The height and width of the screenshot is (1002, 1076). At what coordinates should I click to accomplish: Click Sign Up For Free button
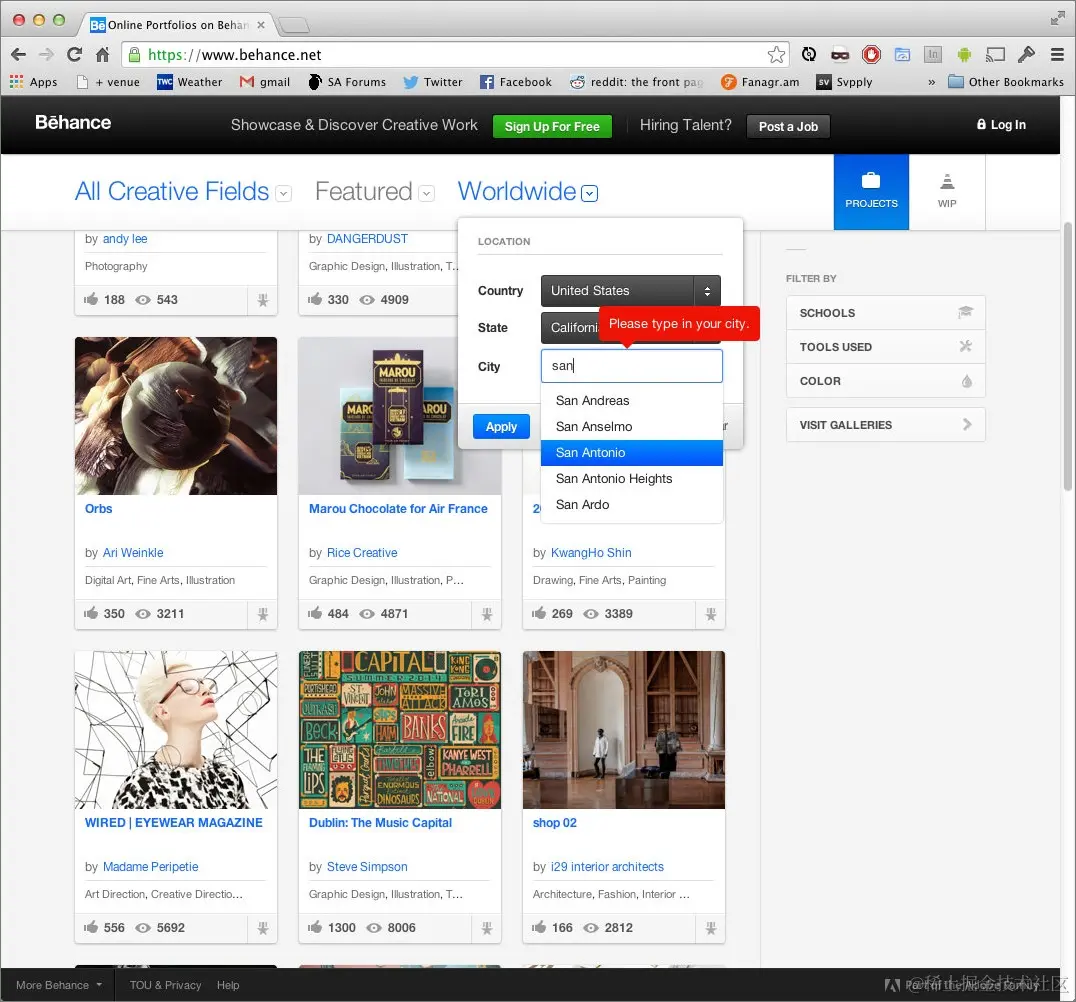(x=552, y=126)
